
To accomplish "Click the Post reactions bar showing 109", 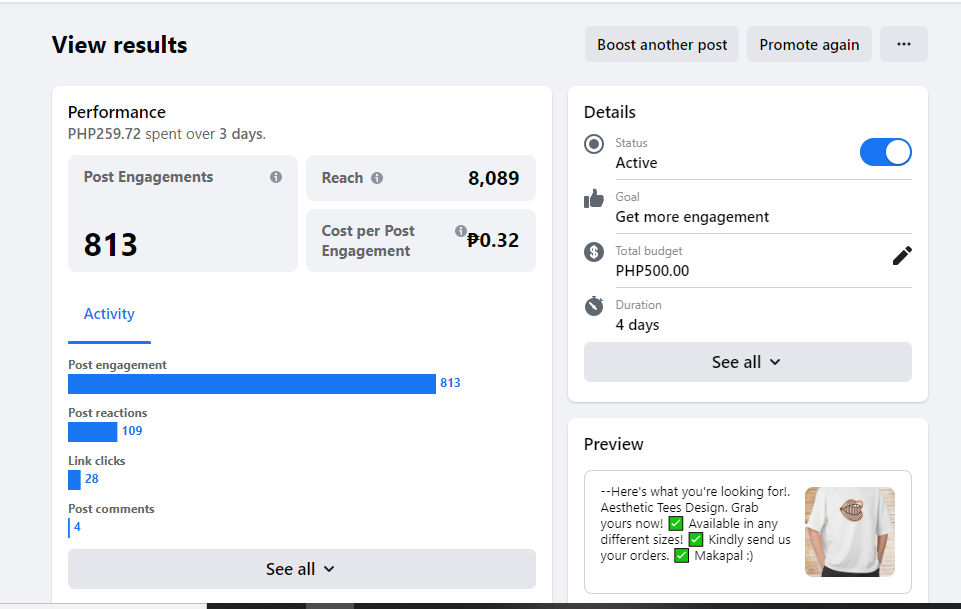I will click(x=93, y=432).
